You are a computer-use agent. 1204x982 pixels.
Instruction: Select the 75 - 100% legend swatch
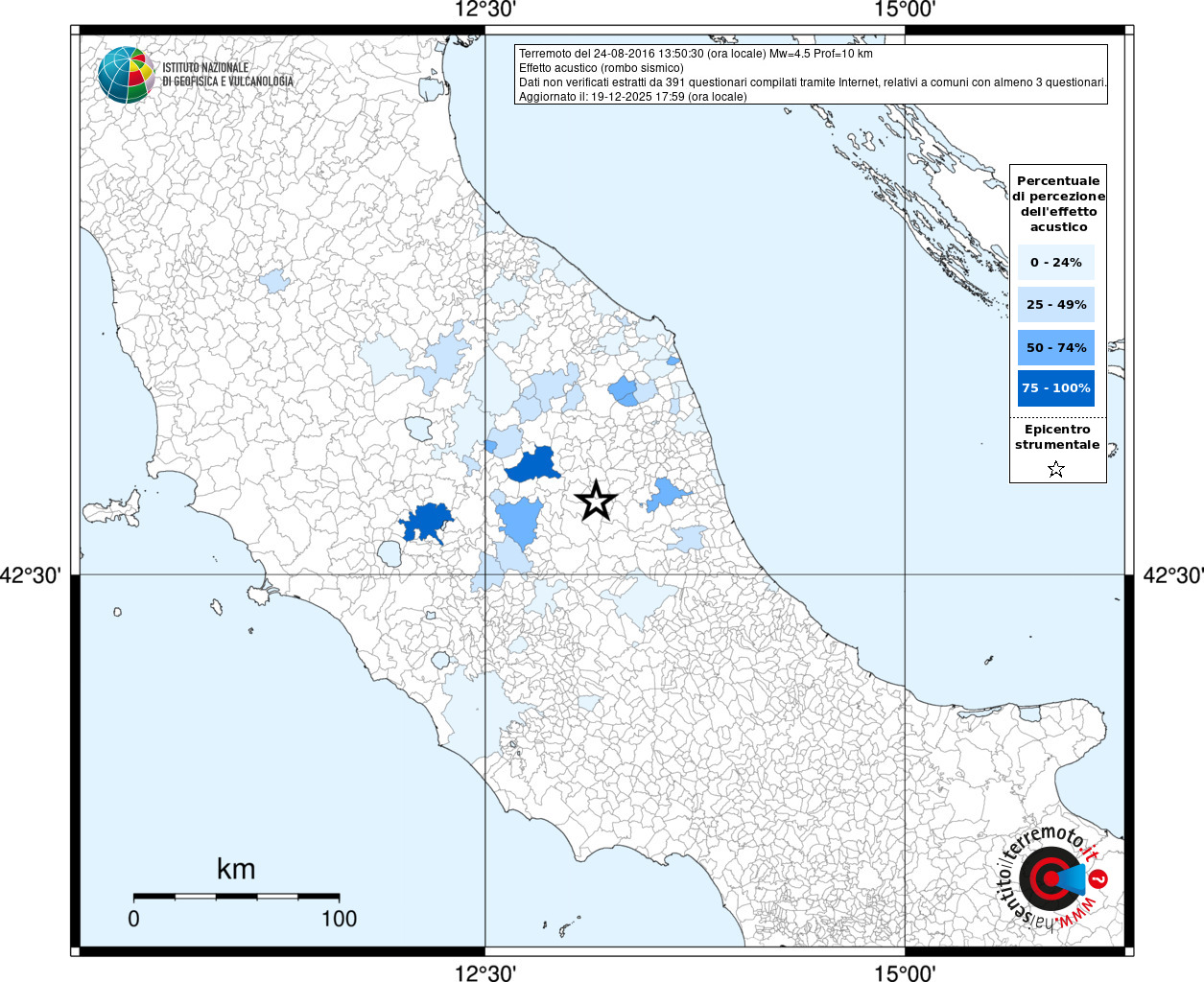pyautogui.click(x=1056, y=388)
